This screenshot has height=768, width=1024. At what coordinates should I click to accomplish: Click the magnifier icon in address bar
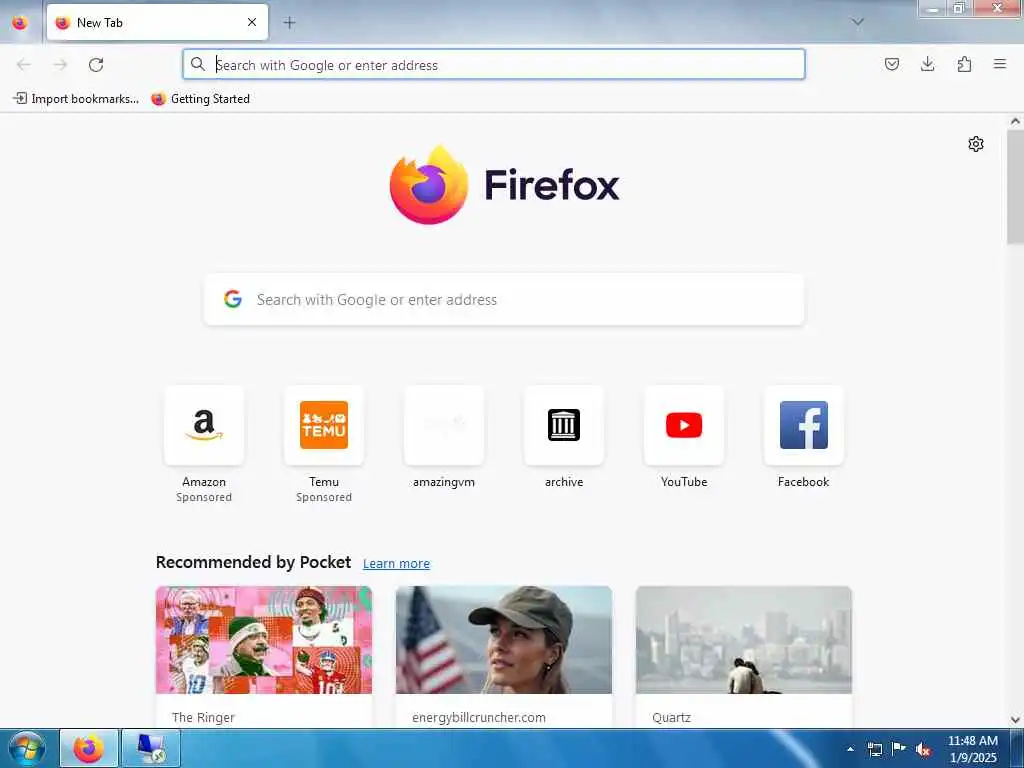(197, 64)
